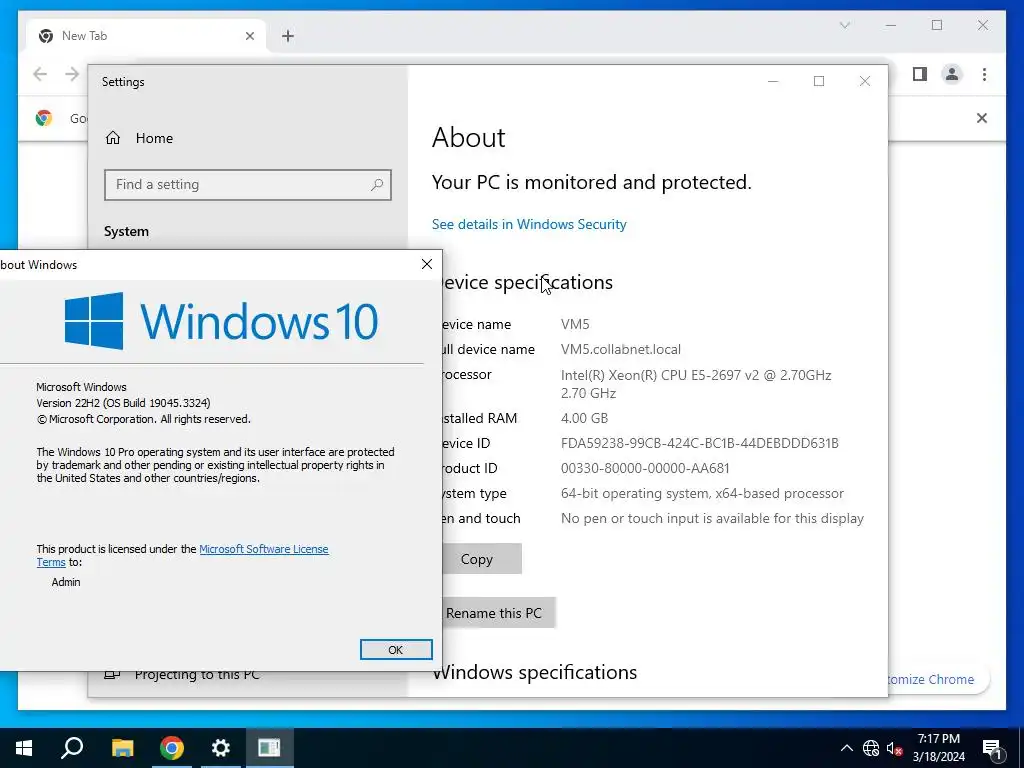Click the Product ID 00330-80000-00000-AA681
Image resolution: width=1024 pixels, height=768 pixels.
(645, 468)
